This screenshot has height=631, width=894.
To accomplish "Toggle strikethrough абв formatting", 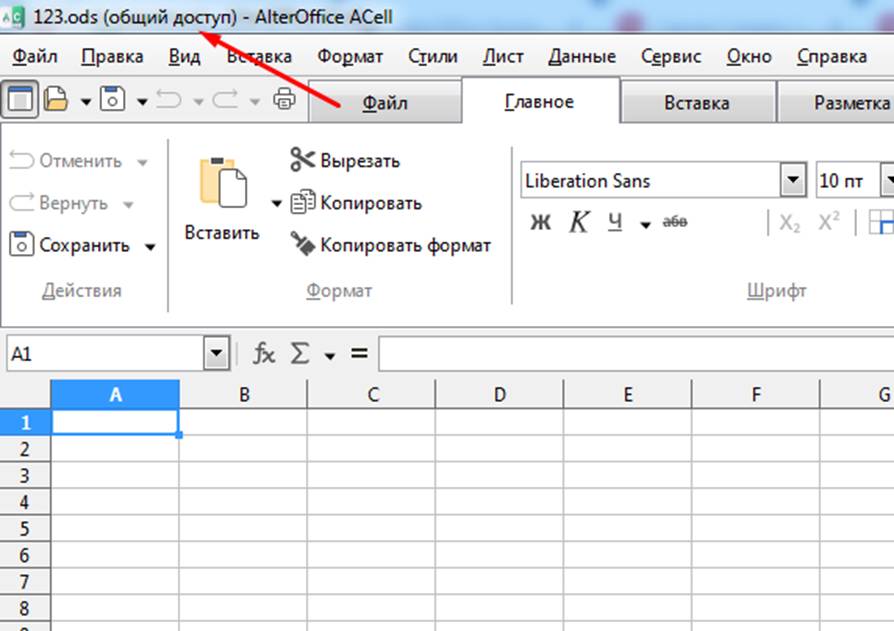I will point(675,221).
